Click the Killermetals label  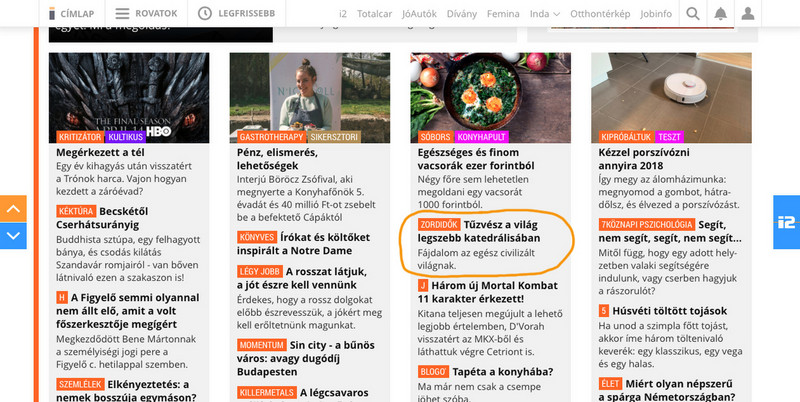266,393
